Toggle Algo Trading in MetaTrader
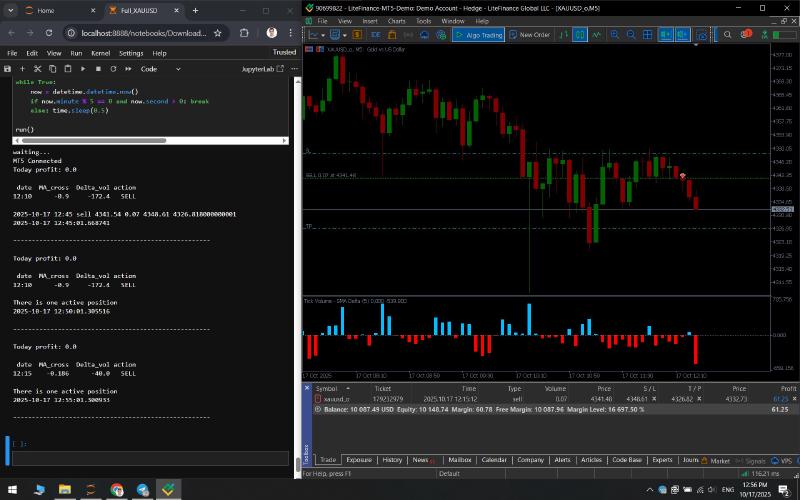Viewport: 800px width, 500px height. tap(479, 35)
